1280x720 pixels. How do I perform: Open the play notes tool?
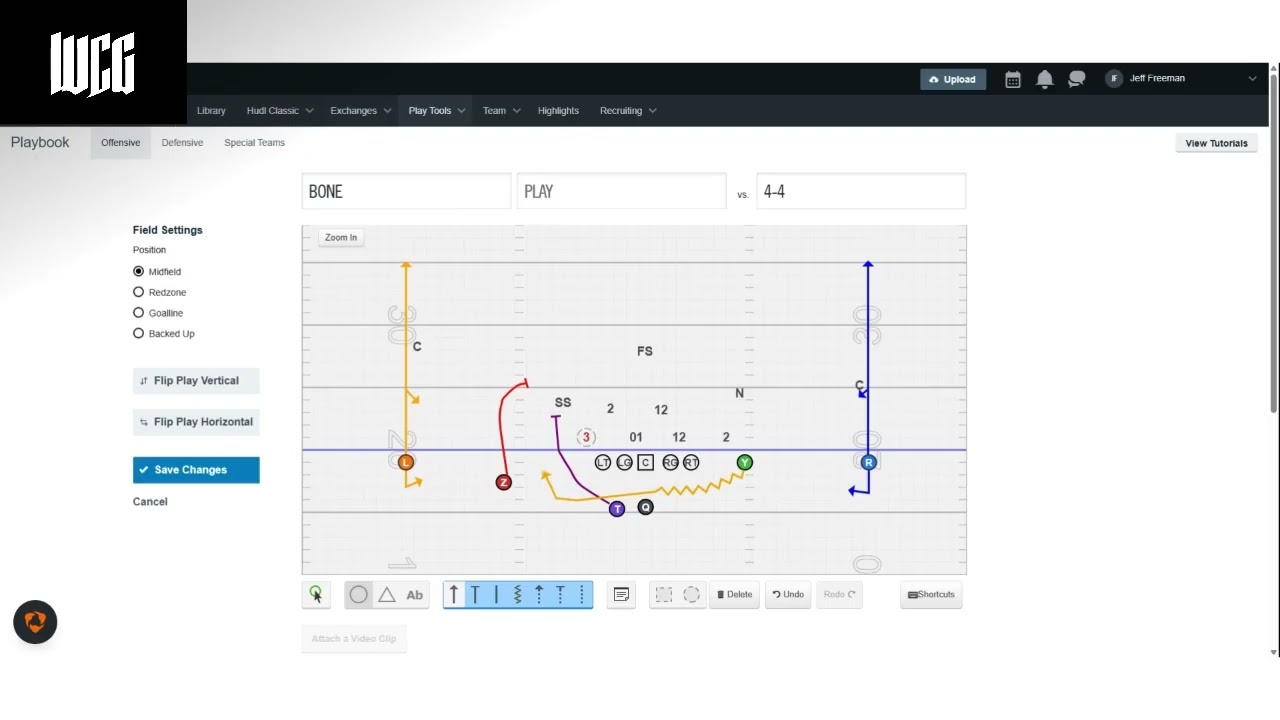[621, 595]
